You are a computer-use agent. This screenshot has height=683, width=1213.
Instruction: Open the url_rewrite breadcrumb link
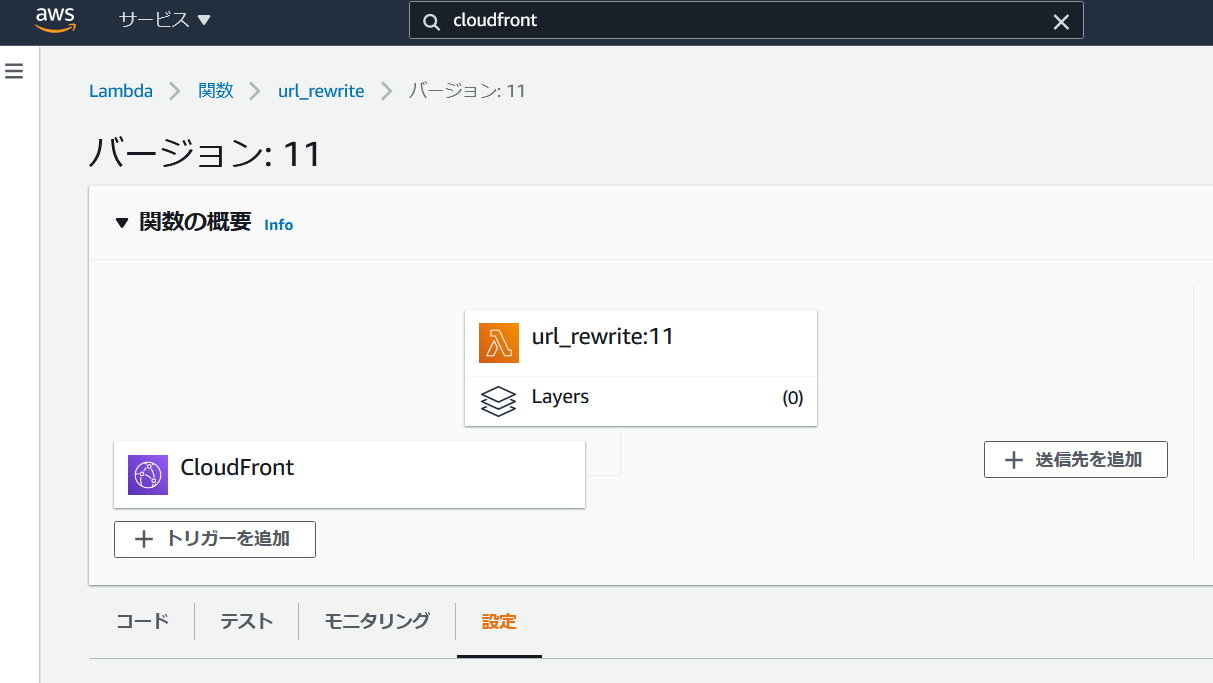pyautogui.click(x=321, y=90)
